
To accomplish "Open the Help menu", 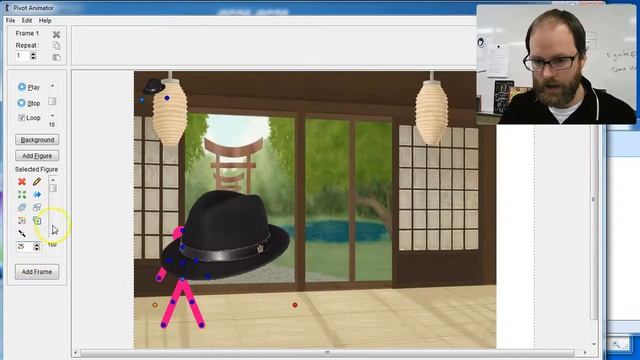I will (45, 20).
